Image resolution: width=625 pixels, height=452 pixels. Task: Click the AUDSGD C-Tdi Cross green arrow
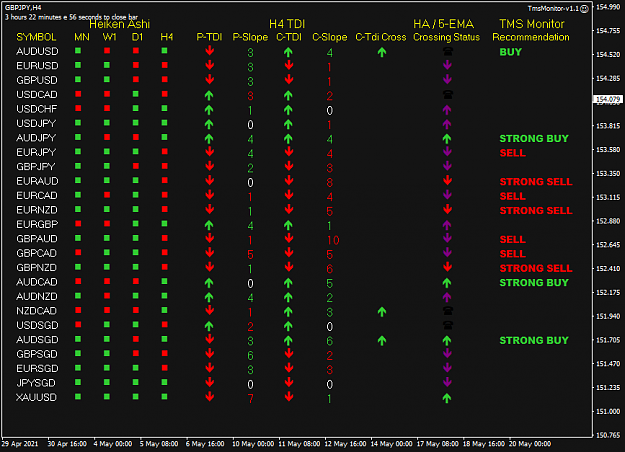coord(382,340)
